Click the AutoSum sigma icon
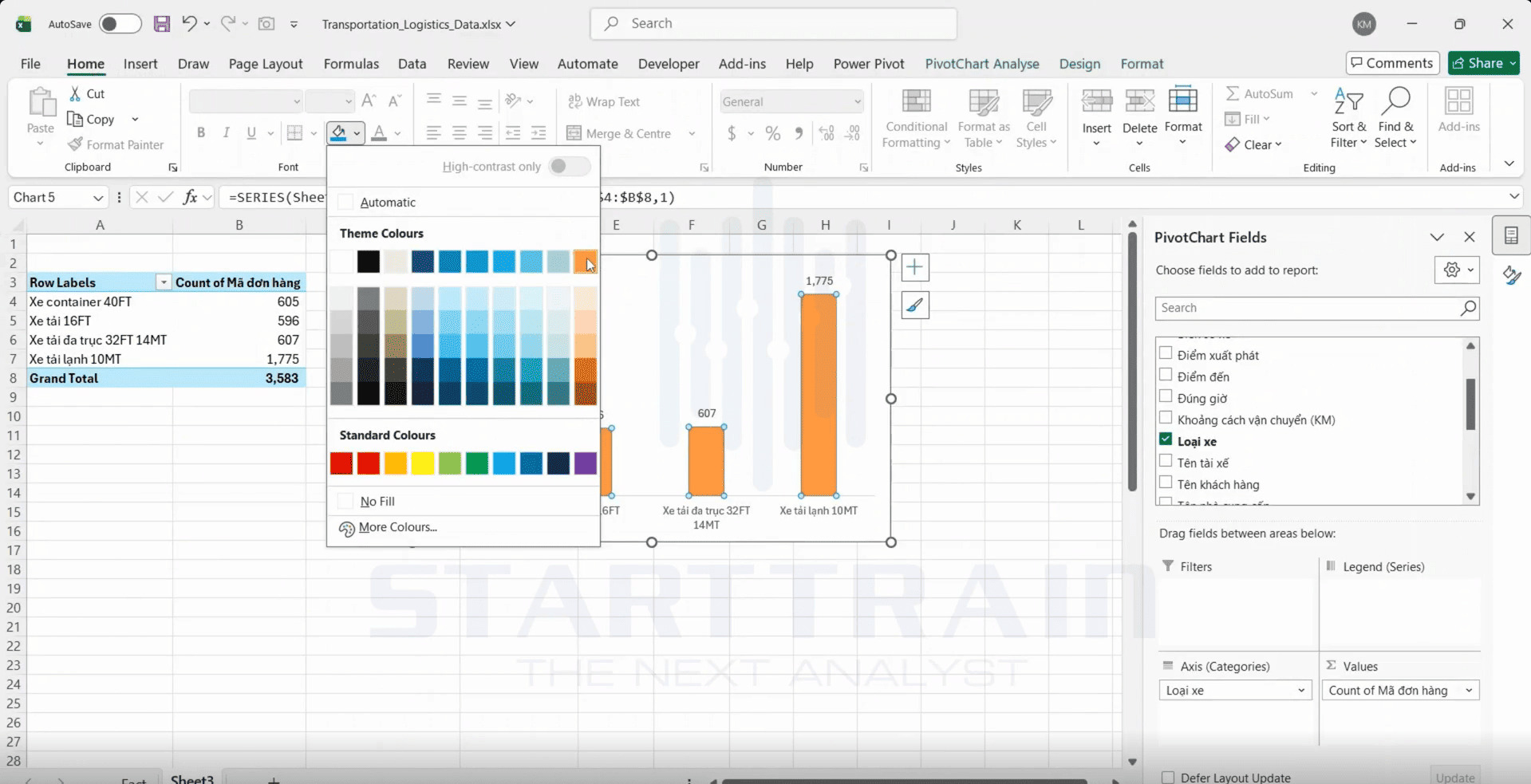This screenshot has width=1531, height=784. (1233, 93)
